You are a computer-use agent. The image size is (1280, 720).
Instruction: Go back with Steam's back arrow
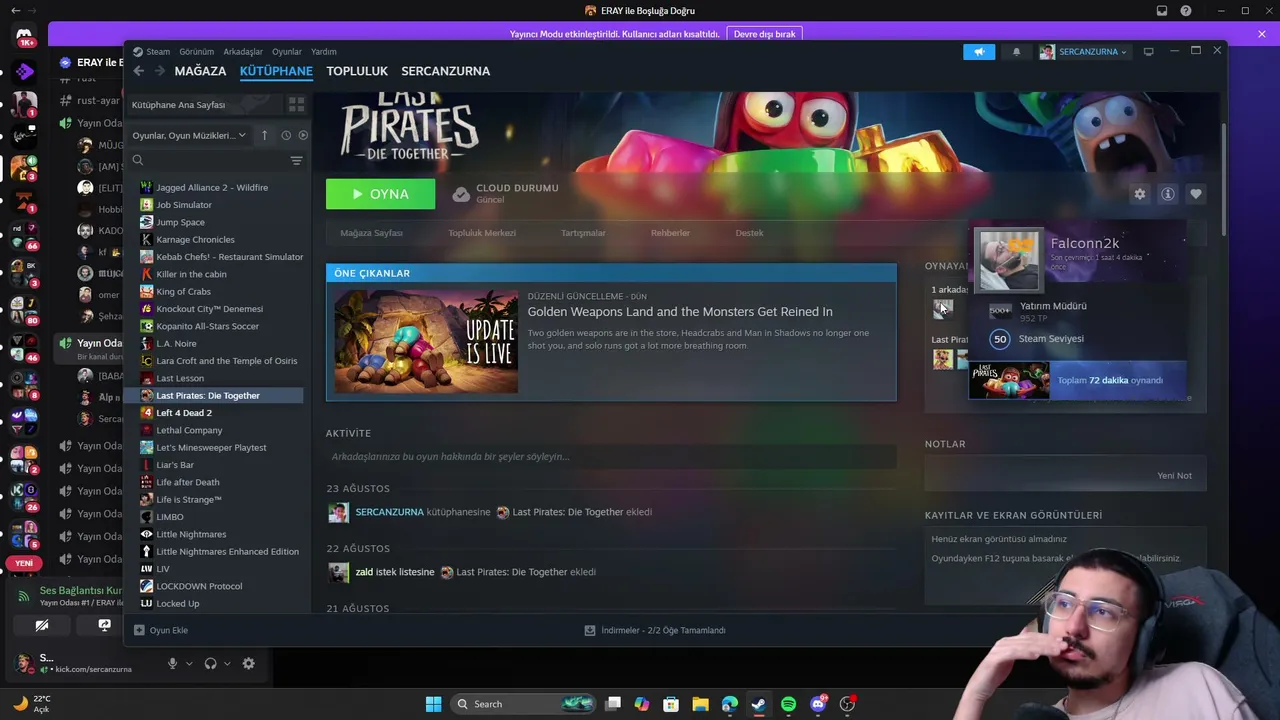pos(139,71)
